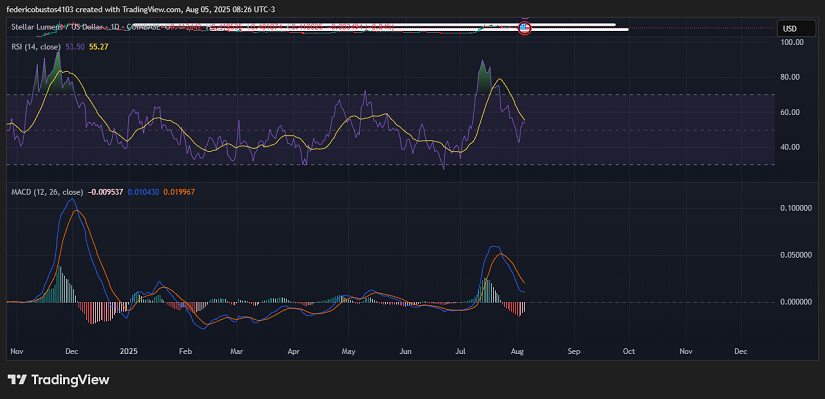Click the TradingView logo at bottom left
The image size is (825, 399).
58,380
